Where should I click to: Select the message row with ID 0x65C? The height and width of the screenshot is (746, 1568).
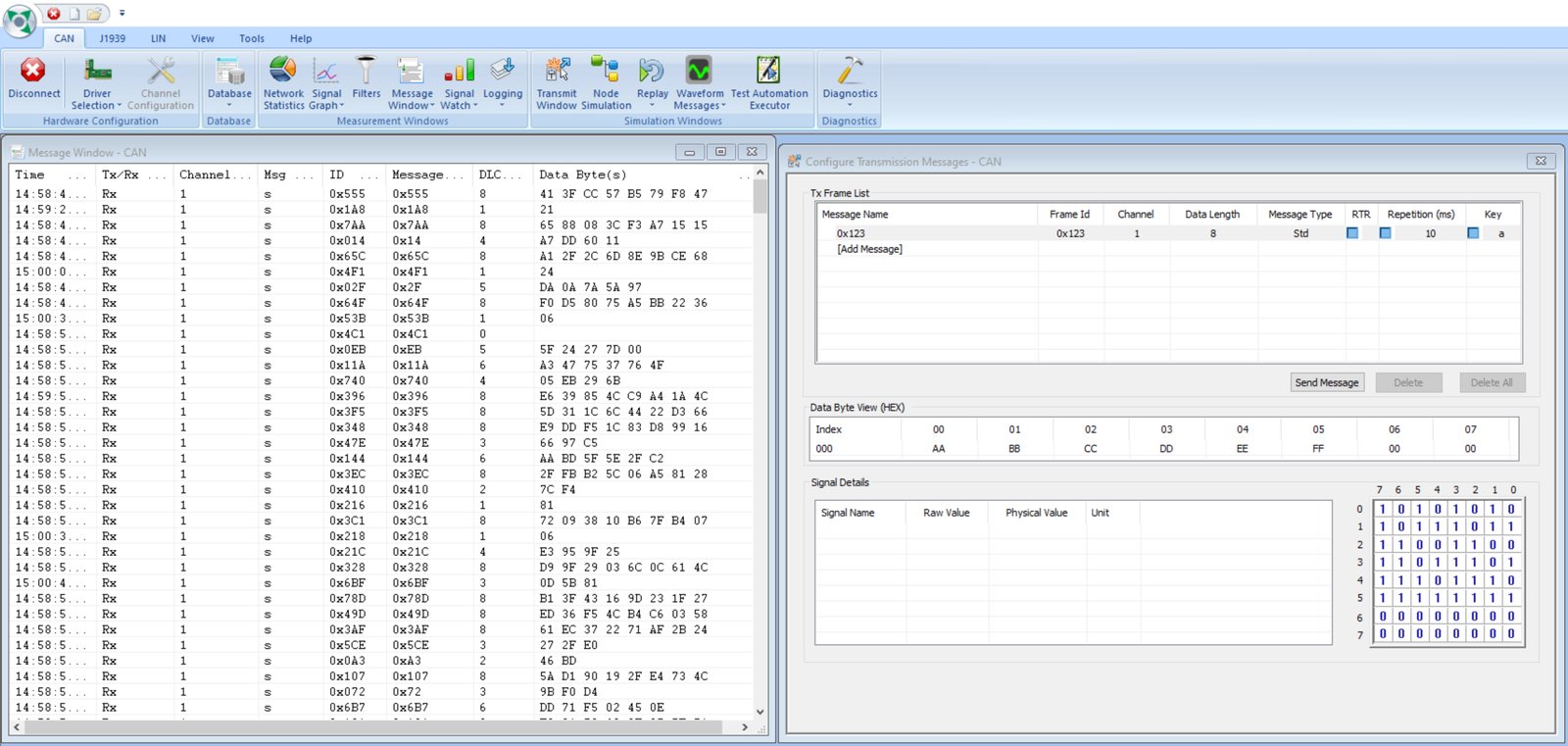(x=382, y=257)
